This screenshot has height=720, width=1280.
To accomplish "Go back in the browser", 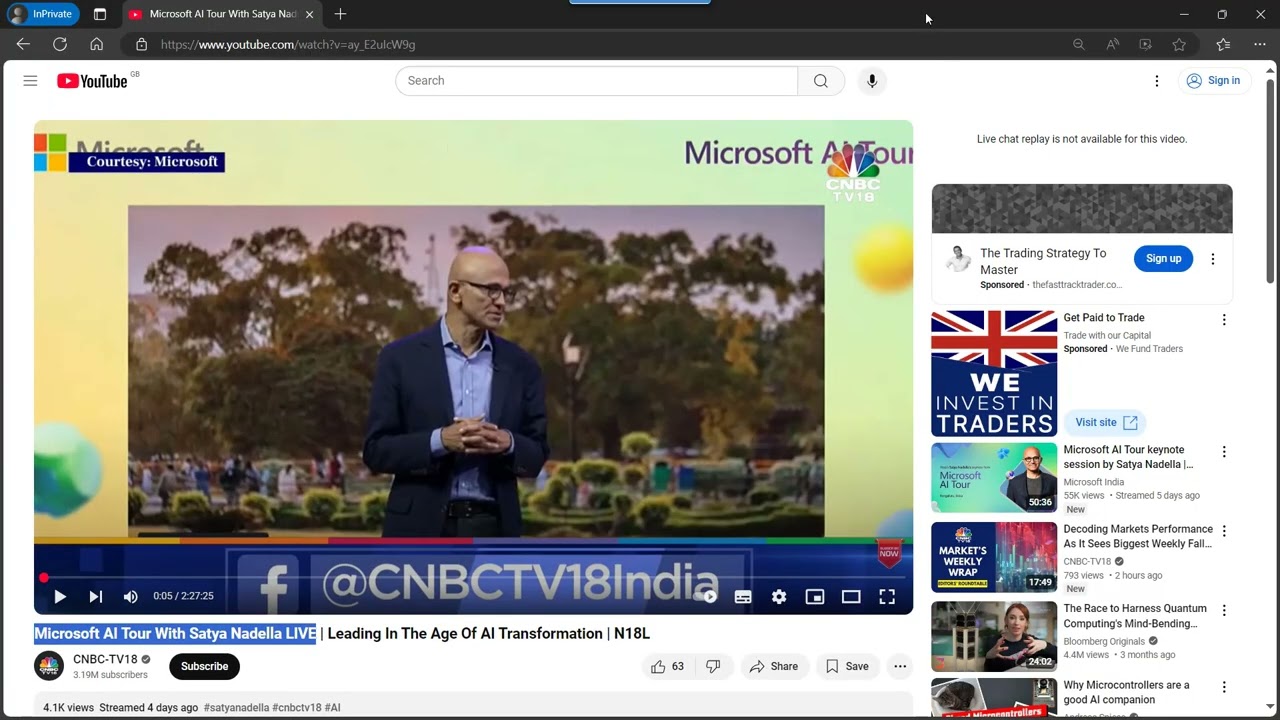I will pyautogui.click(x=23, y=44).
